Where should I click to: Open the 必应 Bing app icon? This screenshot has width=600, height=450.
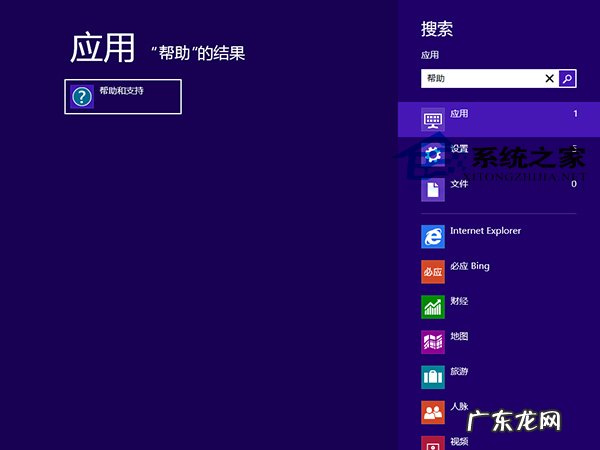pos(433,272)
